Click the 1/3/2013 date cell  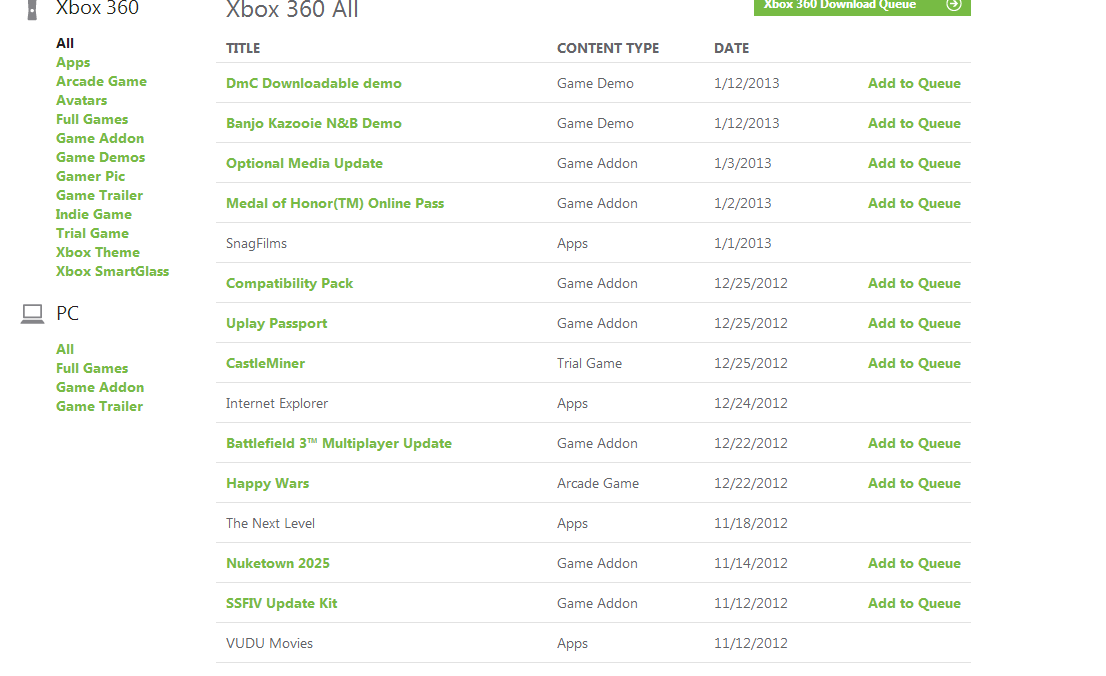pyautogui.click(x=743, y=164)
